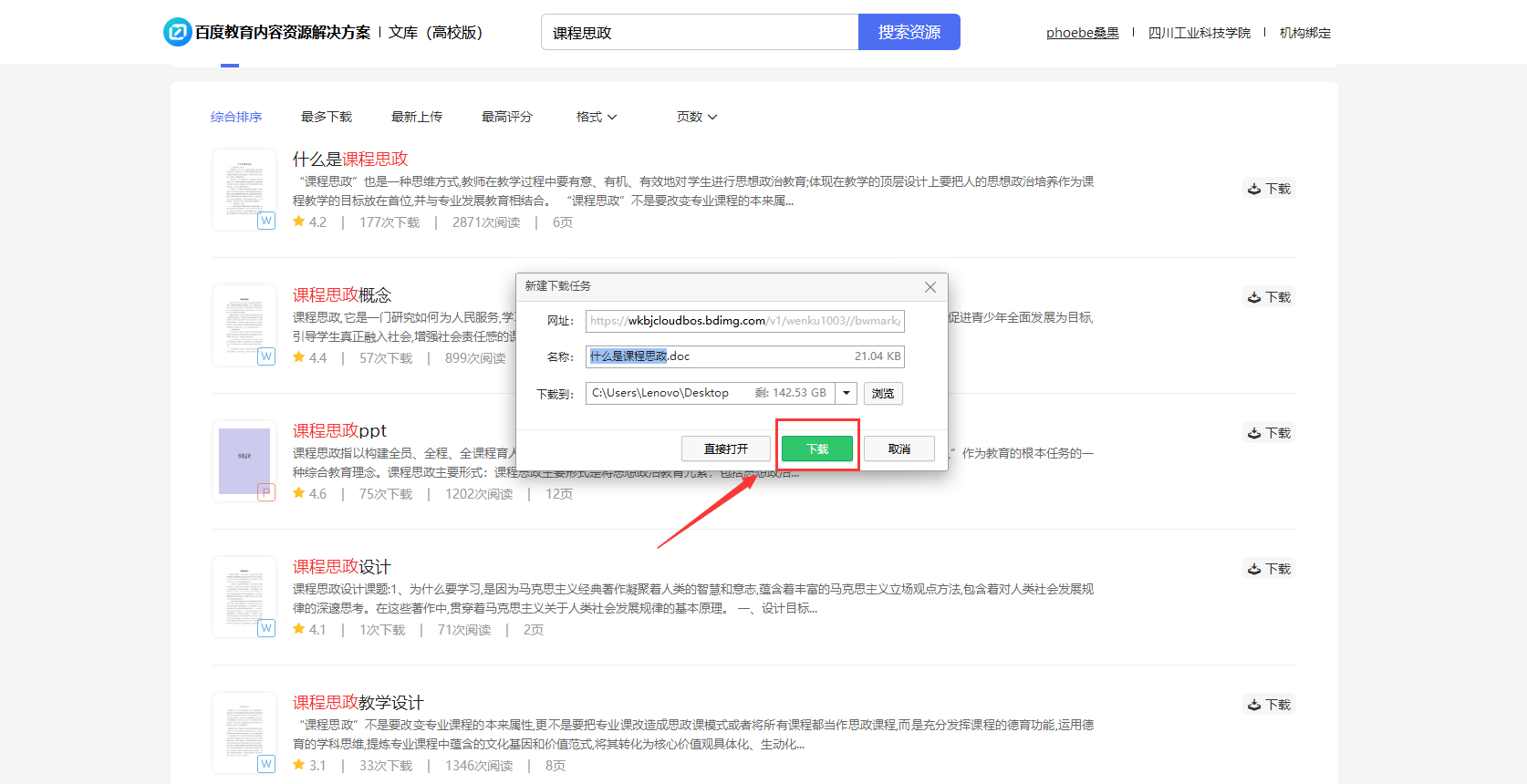
Task: Open the 课程思政ppt document thumbnail
Action: click(x=244, y=461)
